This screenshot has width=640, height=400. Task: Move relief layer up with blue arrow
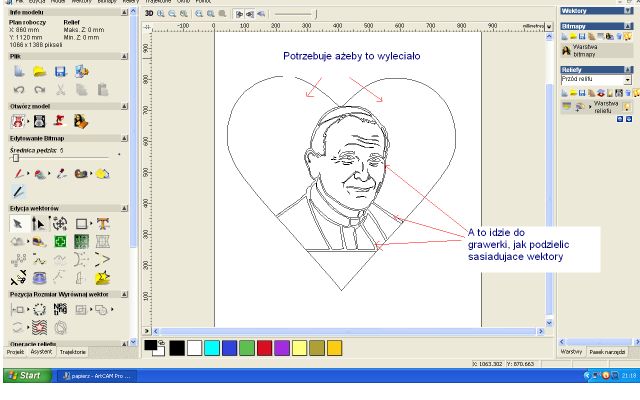click(620, 119)
